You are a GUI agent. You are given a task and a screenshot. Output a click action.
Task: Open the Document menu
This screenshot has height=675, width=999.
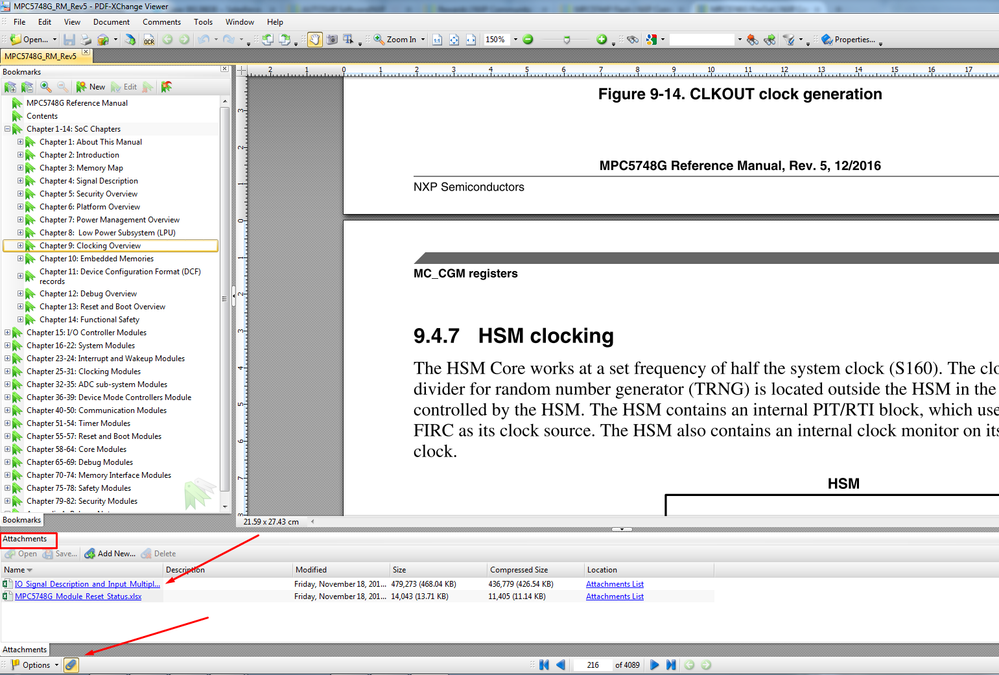[111, 22]
